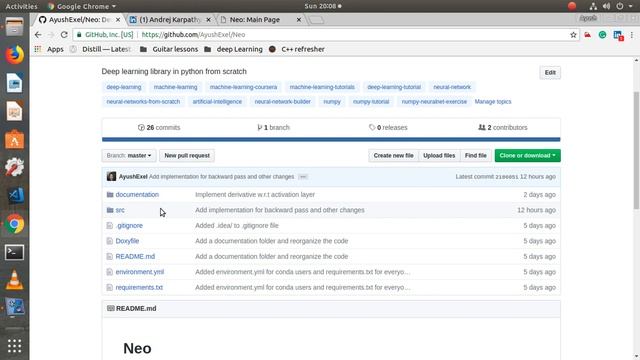The image size is (640, 360).
Task: Select the numpy topic tag
Action: (332, 102)
